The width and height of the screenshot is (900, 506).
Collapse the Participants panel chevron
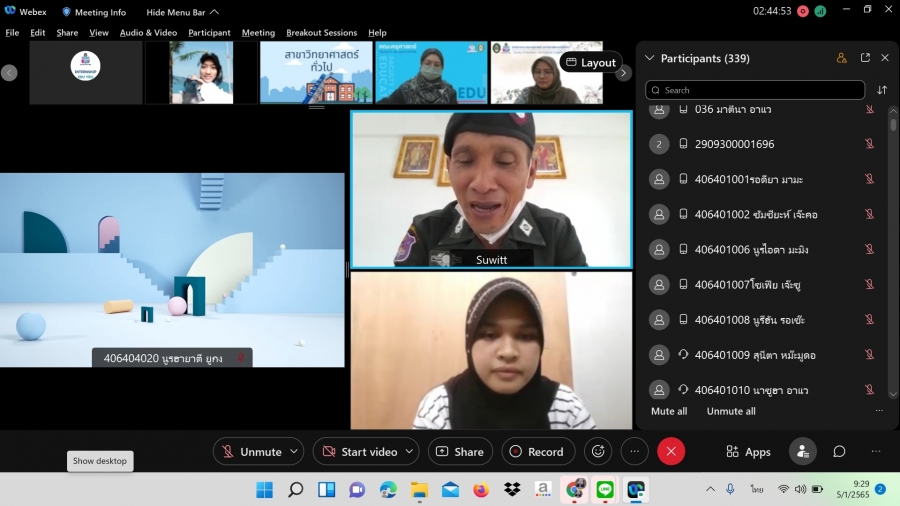[x=649, y=58]
